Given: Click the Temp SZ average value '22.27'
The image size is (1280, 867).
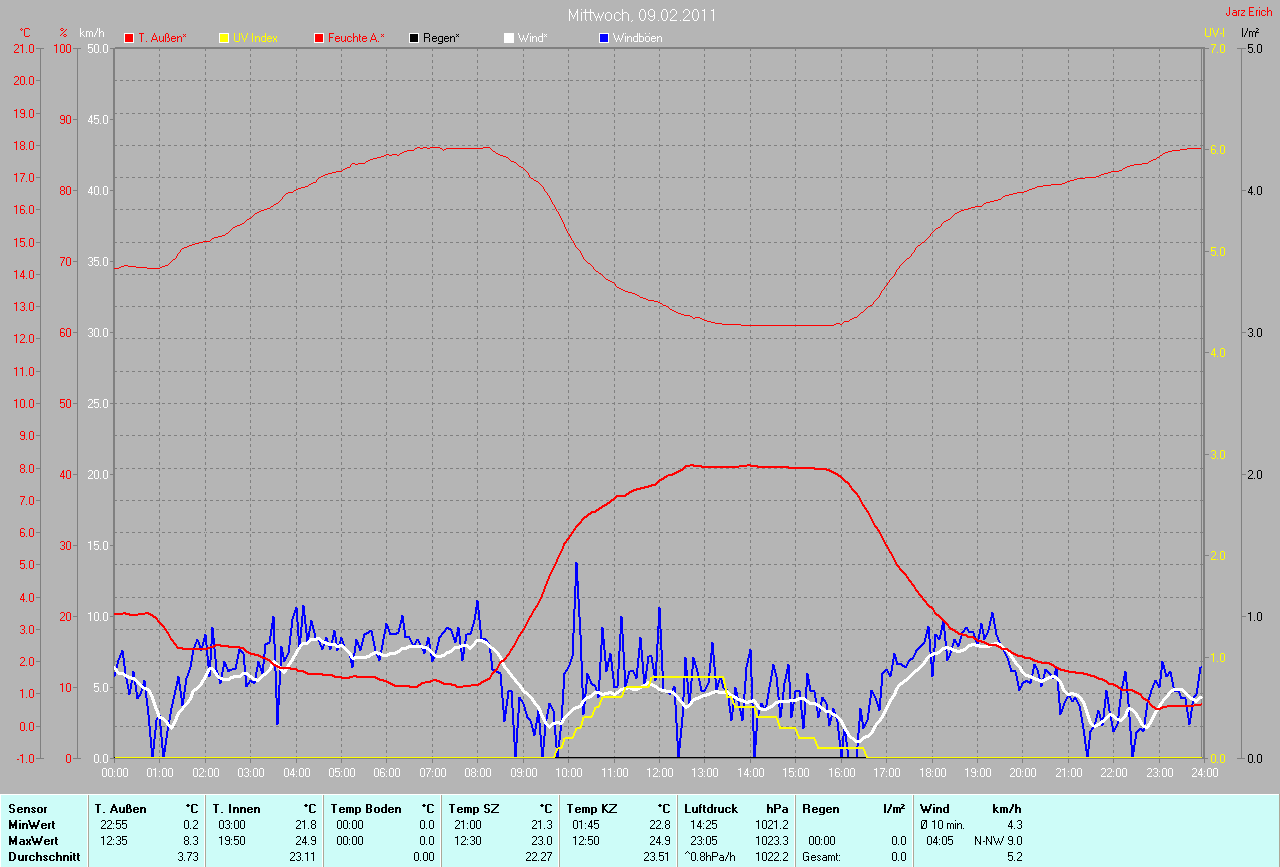Looking at the screenshot, I should (539, 857).
